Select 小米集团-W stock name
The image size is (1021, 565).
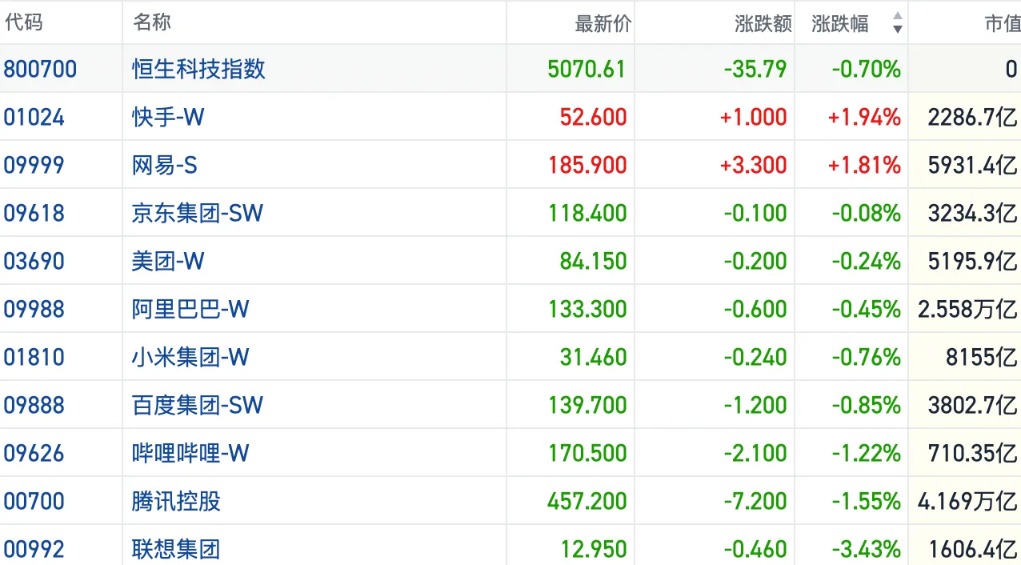point(190,357)
